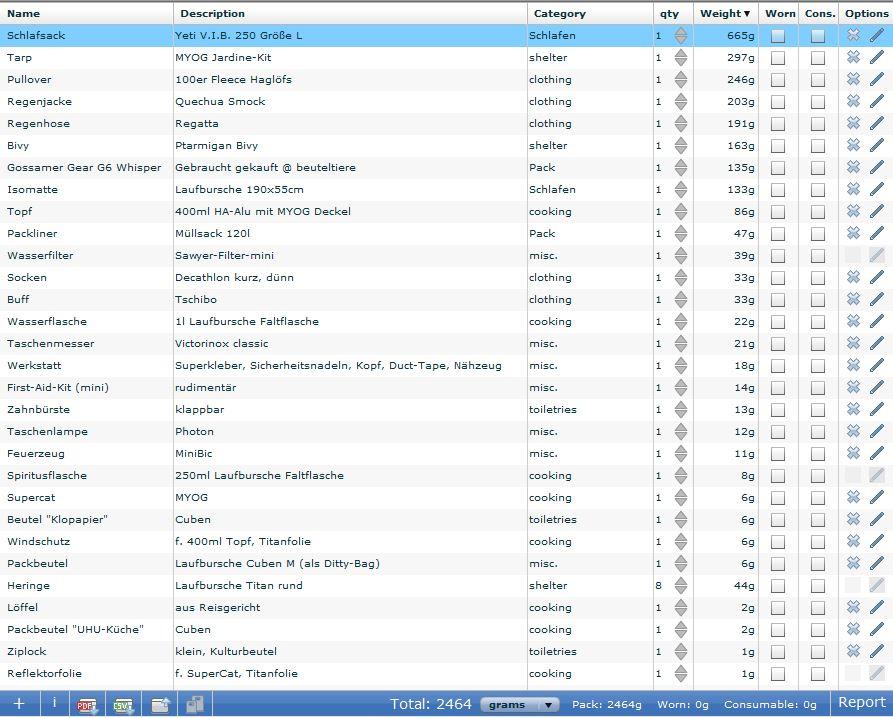Open the info icon in bottom toolbar
This screenshot has width=893, height=718.
pos(54,704)
